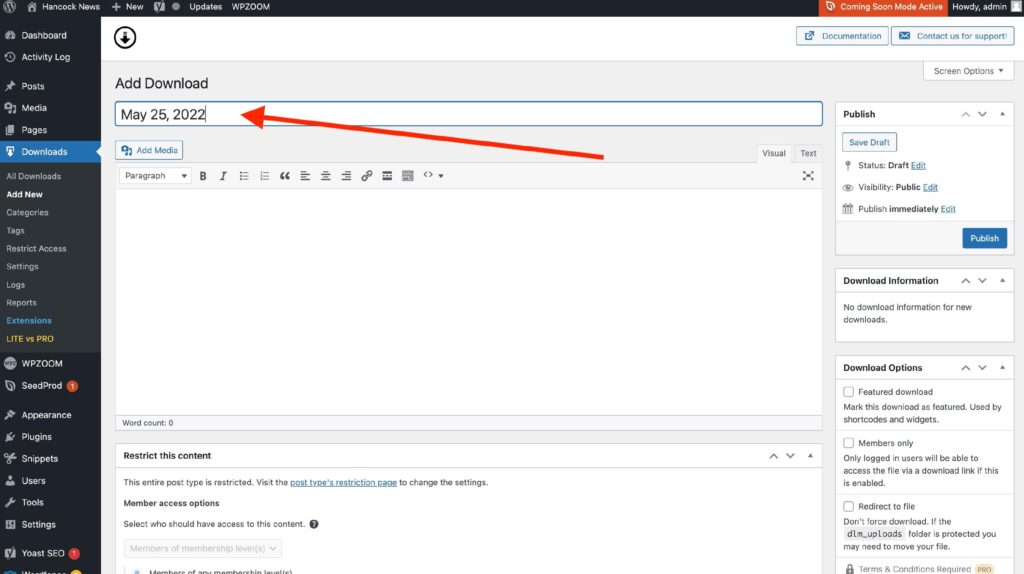Tick the Redirect to file checkbox

tap(849, 507)
